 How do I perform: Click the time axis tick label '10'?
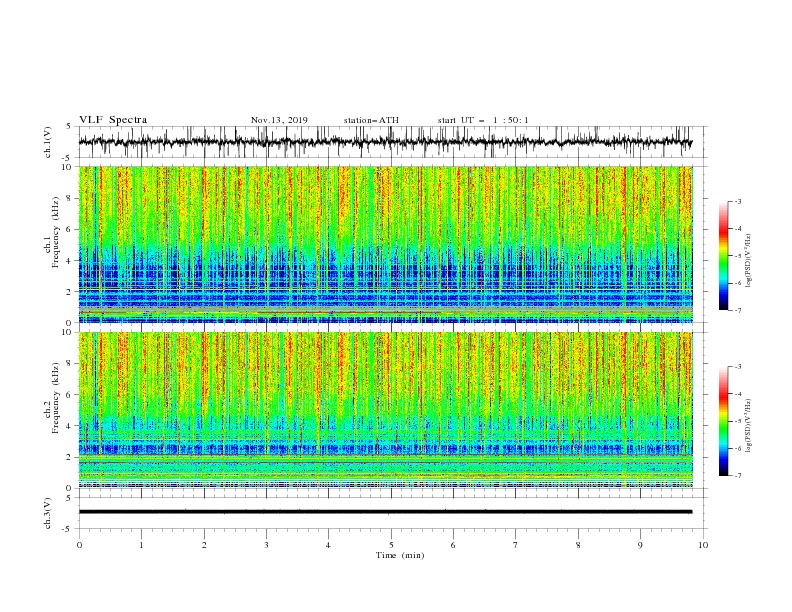pyautogui.click(x=703, y=545)
